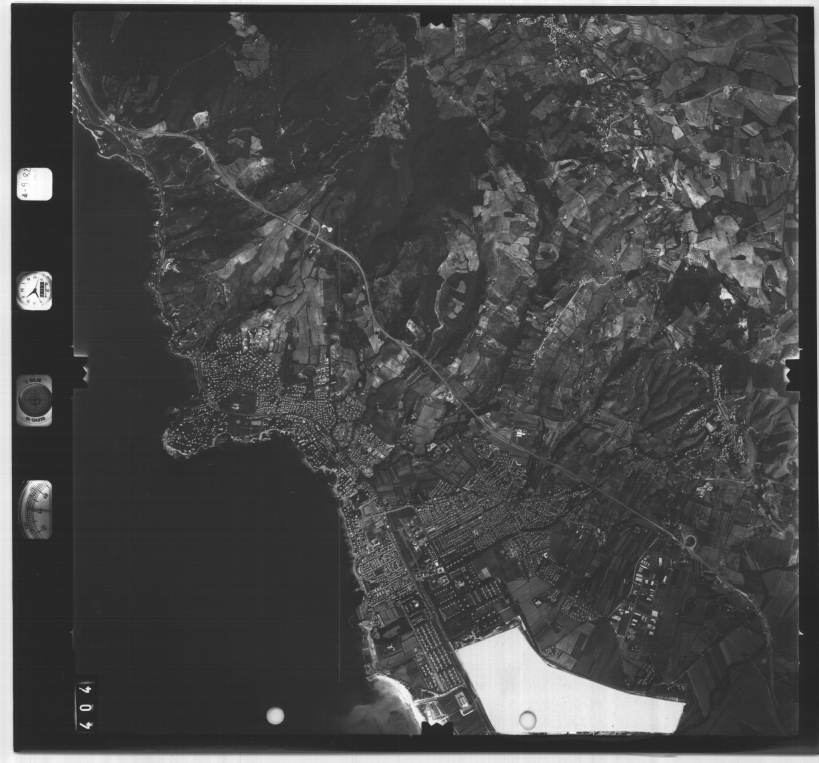Click the top center fiducial notch
819x763 pixels.
pyautogui.click(x=435, y=19)
